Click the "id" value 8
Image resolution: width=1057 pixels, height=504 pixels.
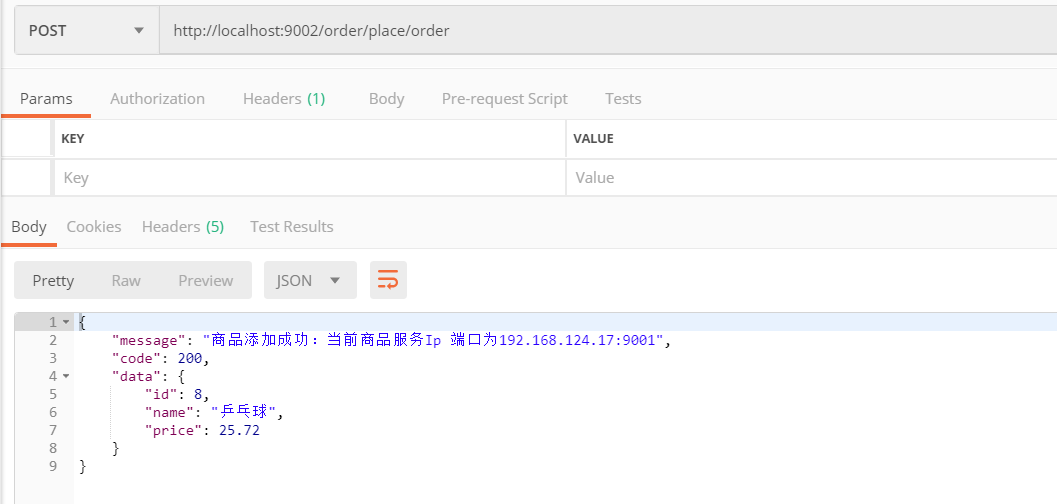(198, 394)
